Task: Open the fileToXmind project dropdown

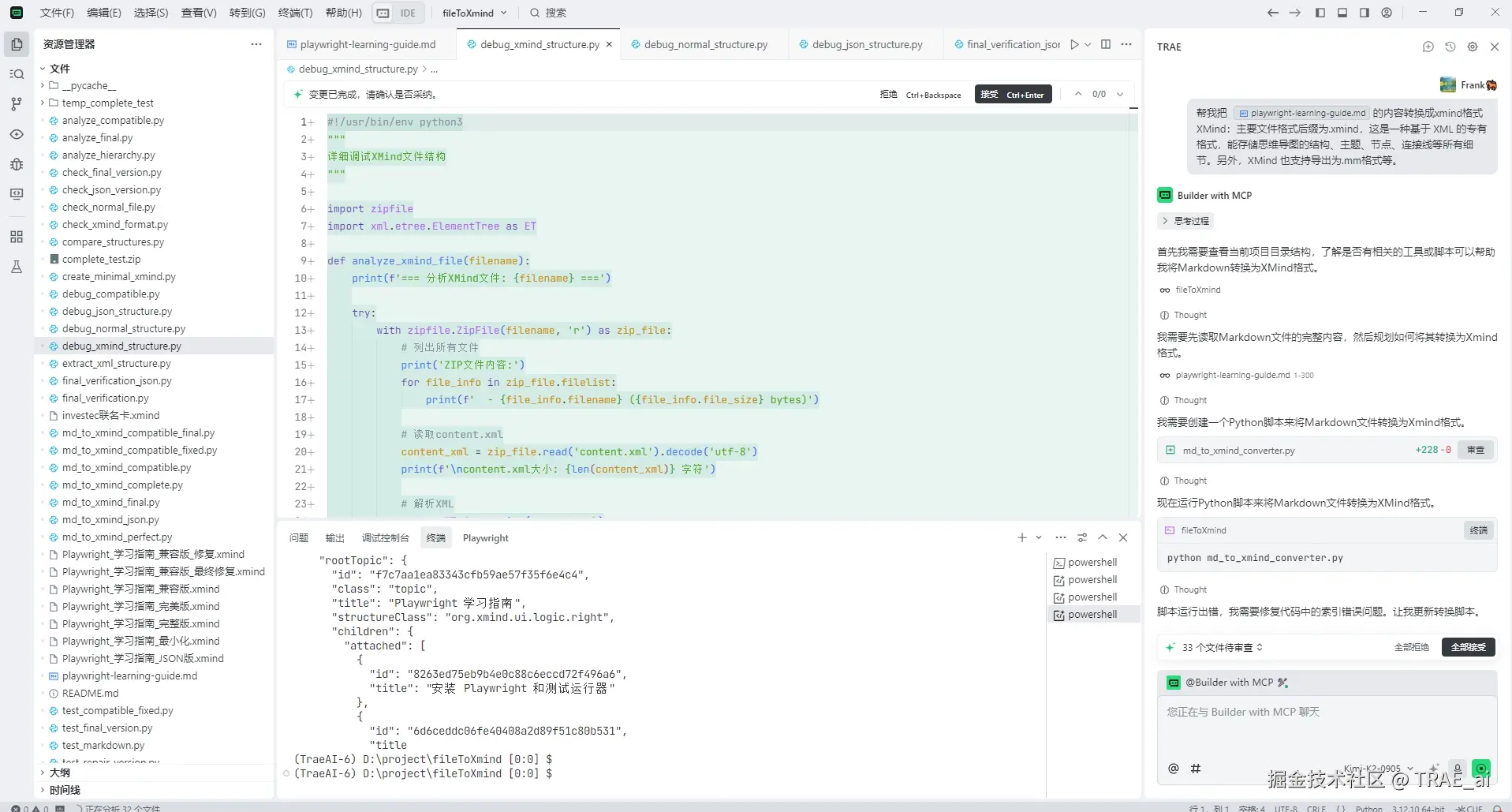Action: [475, 13]
